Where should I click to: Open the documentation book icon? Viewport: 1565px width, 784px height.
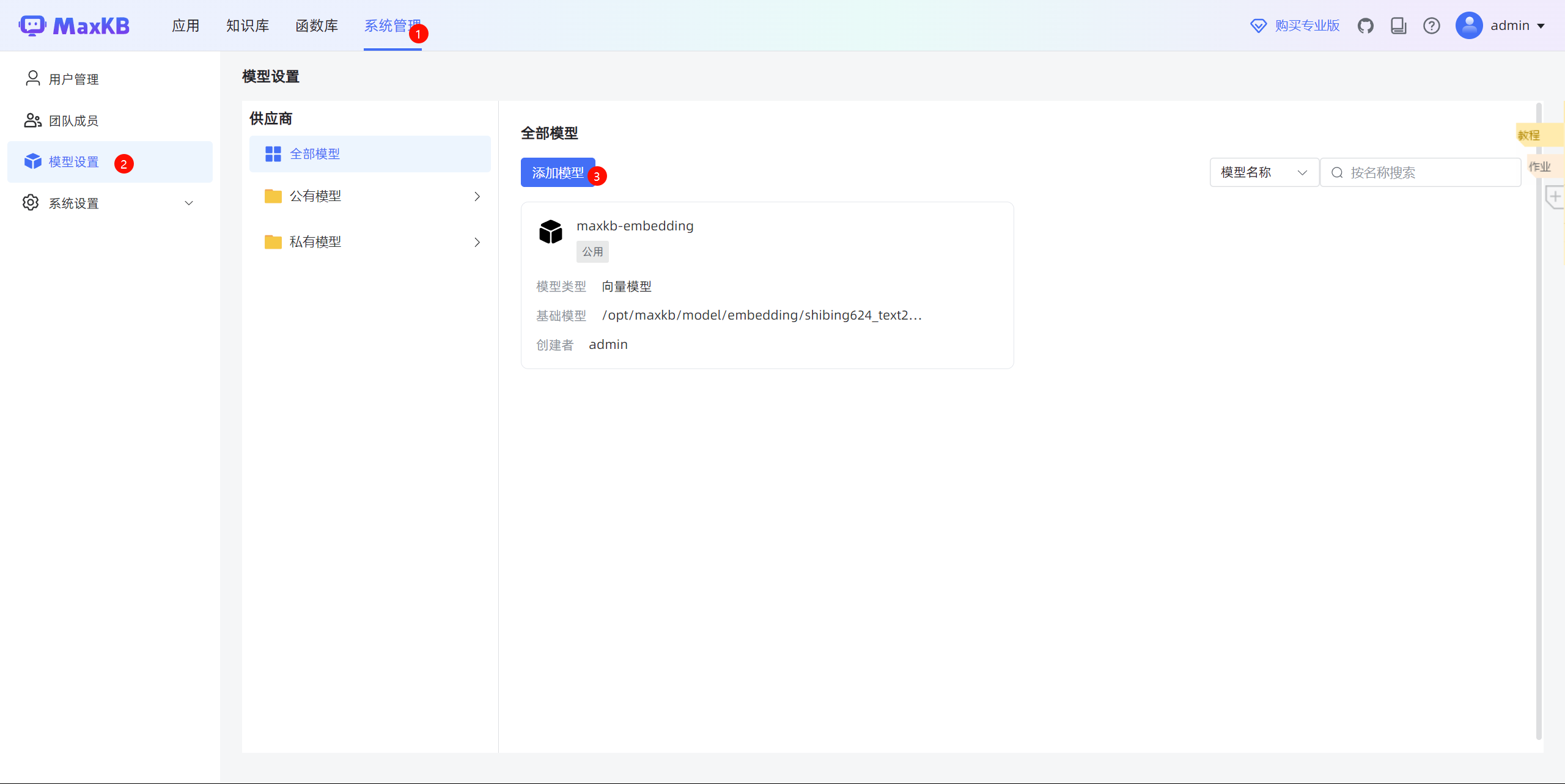pyautogui.click(x=1398, y=26)
